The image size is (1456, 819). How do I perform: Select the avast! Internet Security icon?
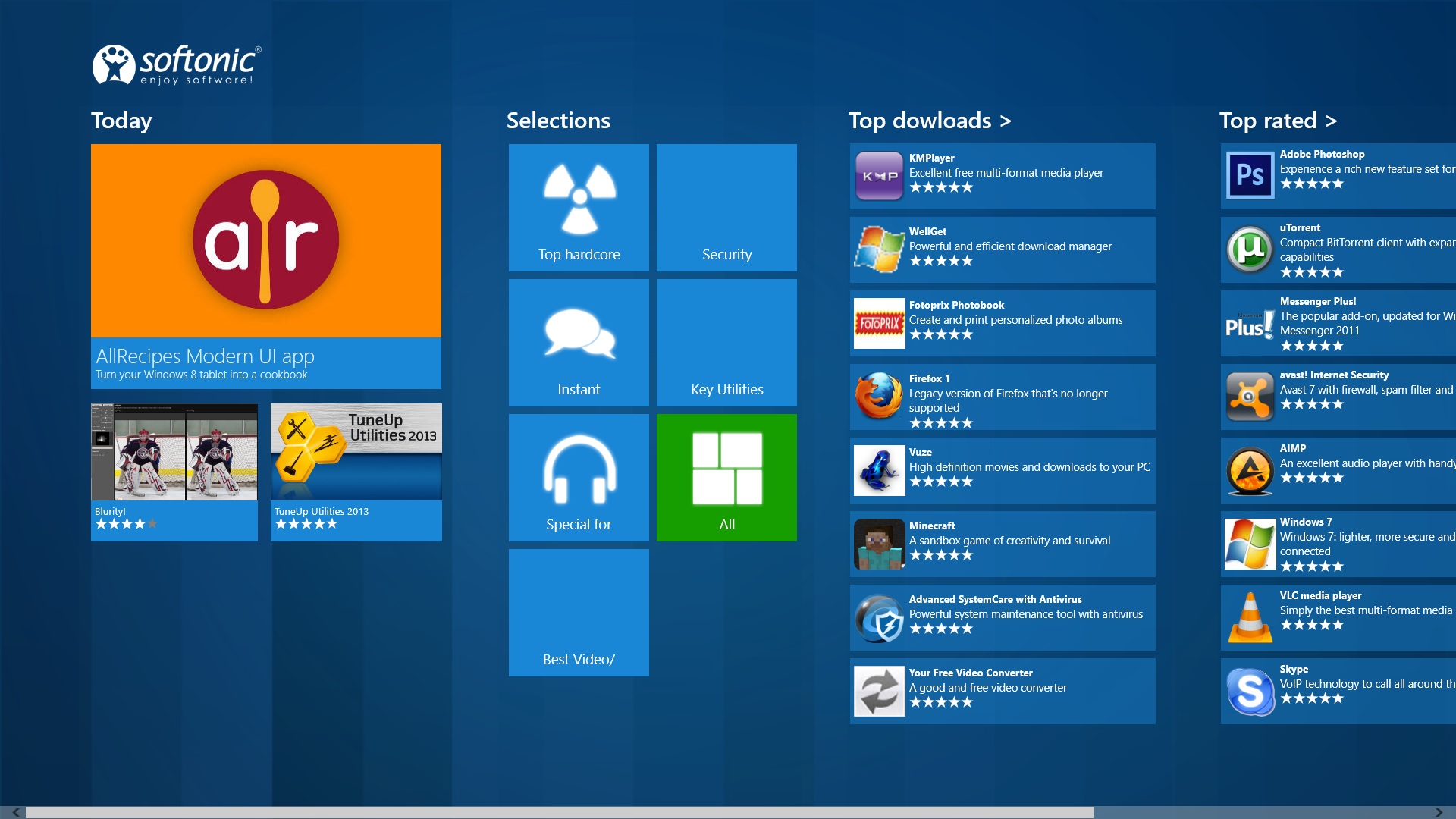pos(1250,397)
